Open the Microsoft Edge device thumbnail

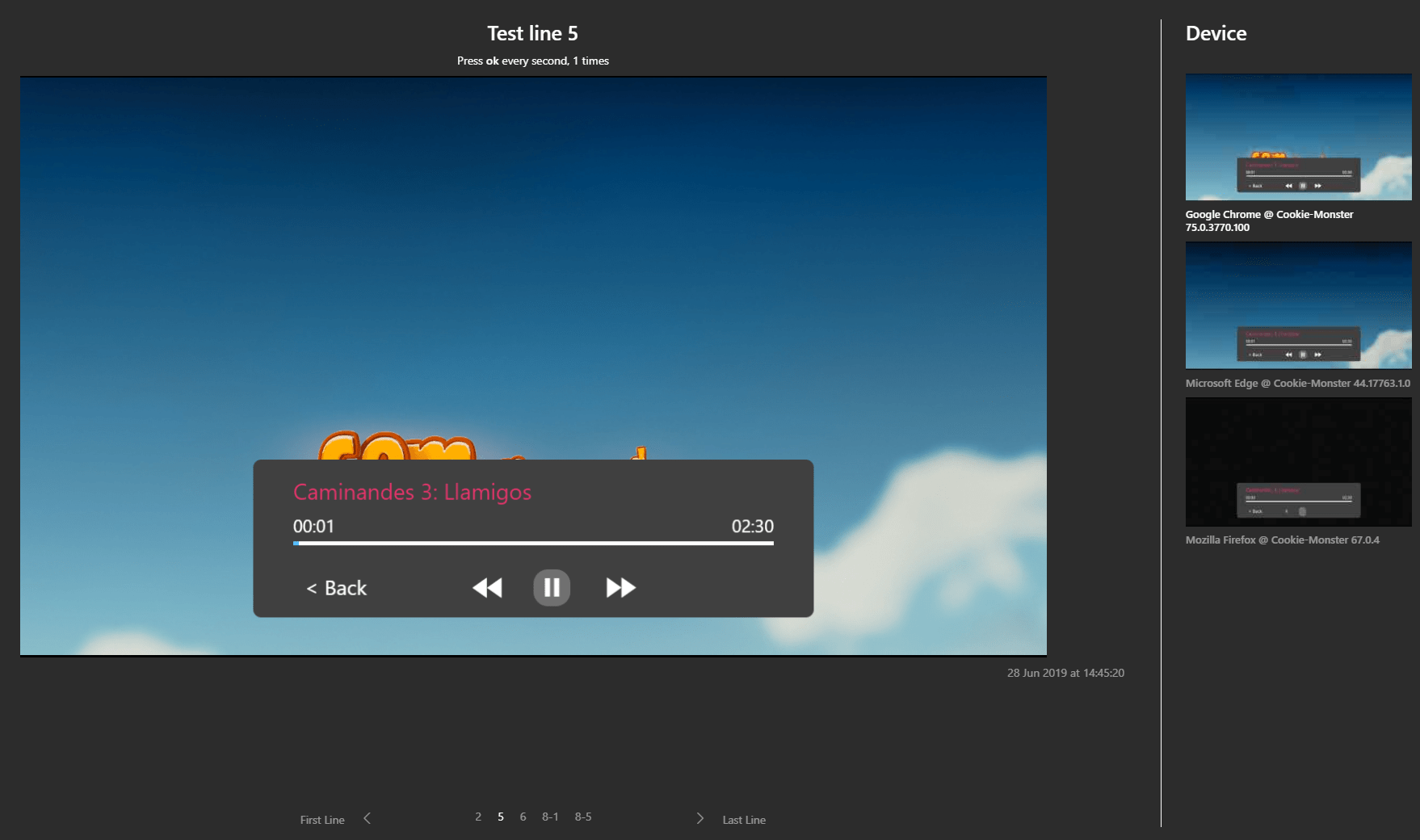tap(1297, 305)
